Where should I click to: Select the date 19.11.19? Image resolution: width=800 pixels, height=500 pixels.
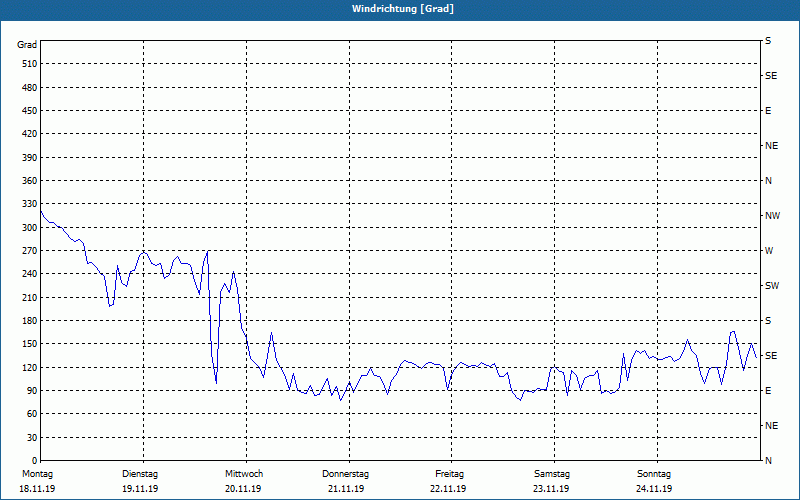pos(140,489)
